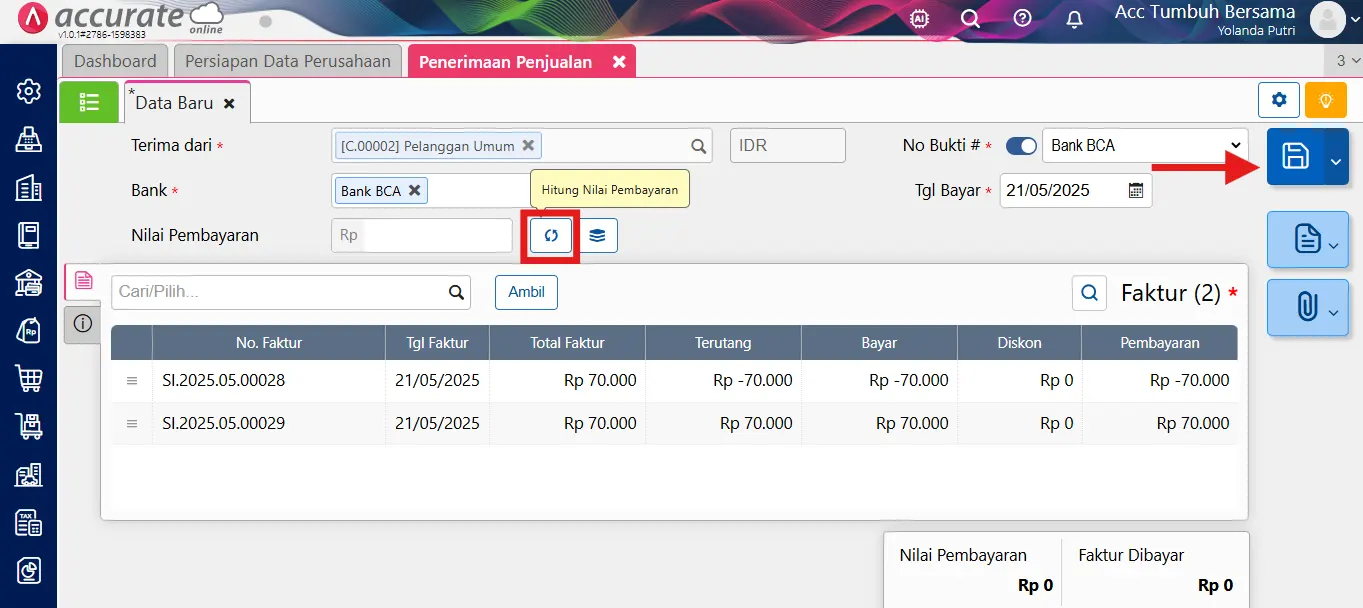Open the AI assistant icon in top bar
The image size is (1363, 608).
tap(919, 18)
